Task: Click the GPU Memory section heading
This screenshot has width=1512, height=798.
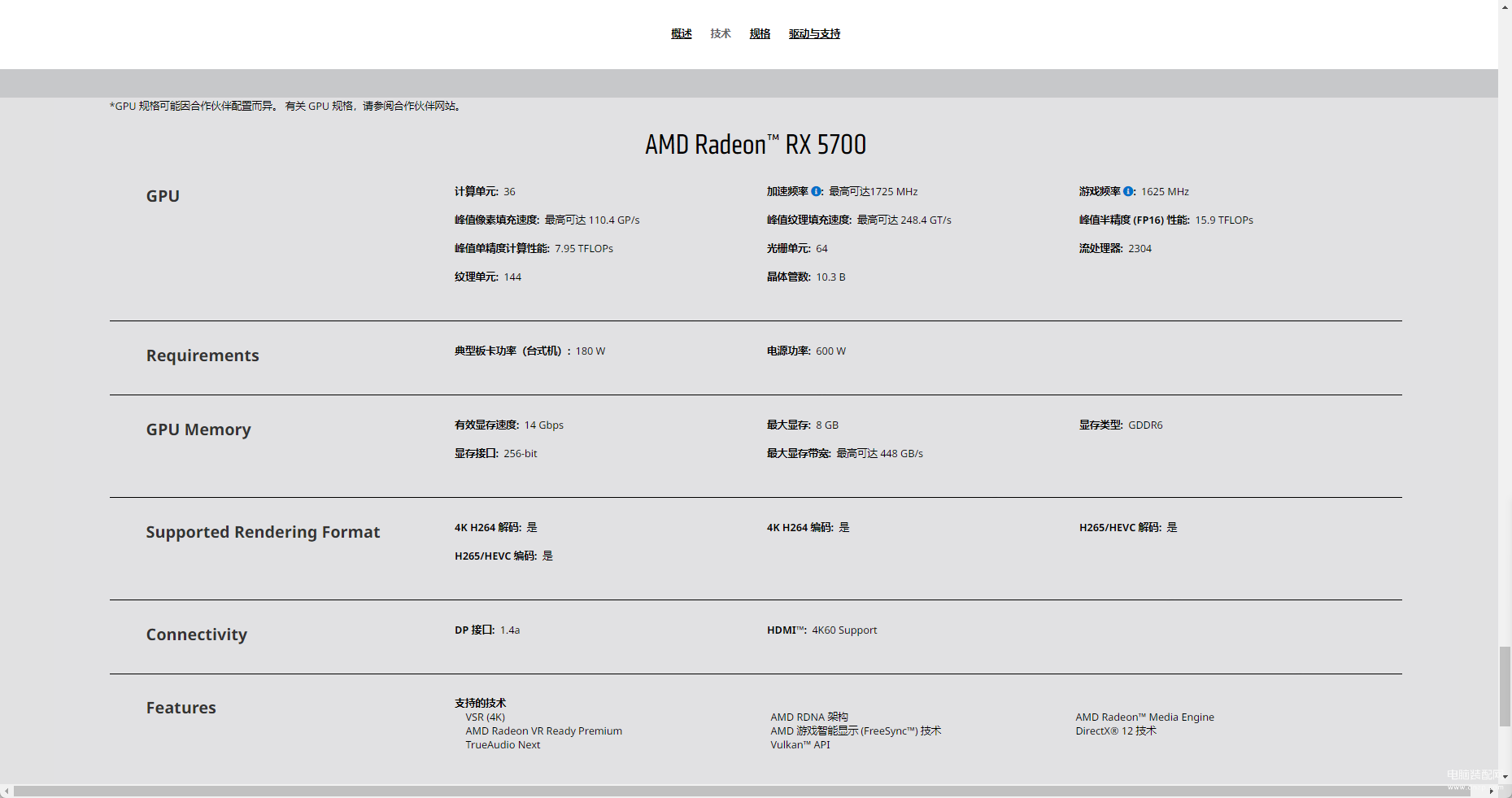Action: pyautogui.click(x=198, y=430)
